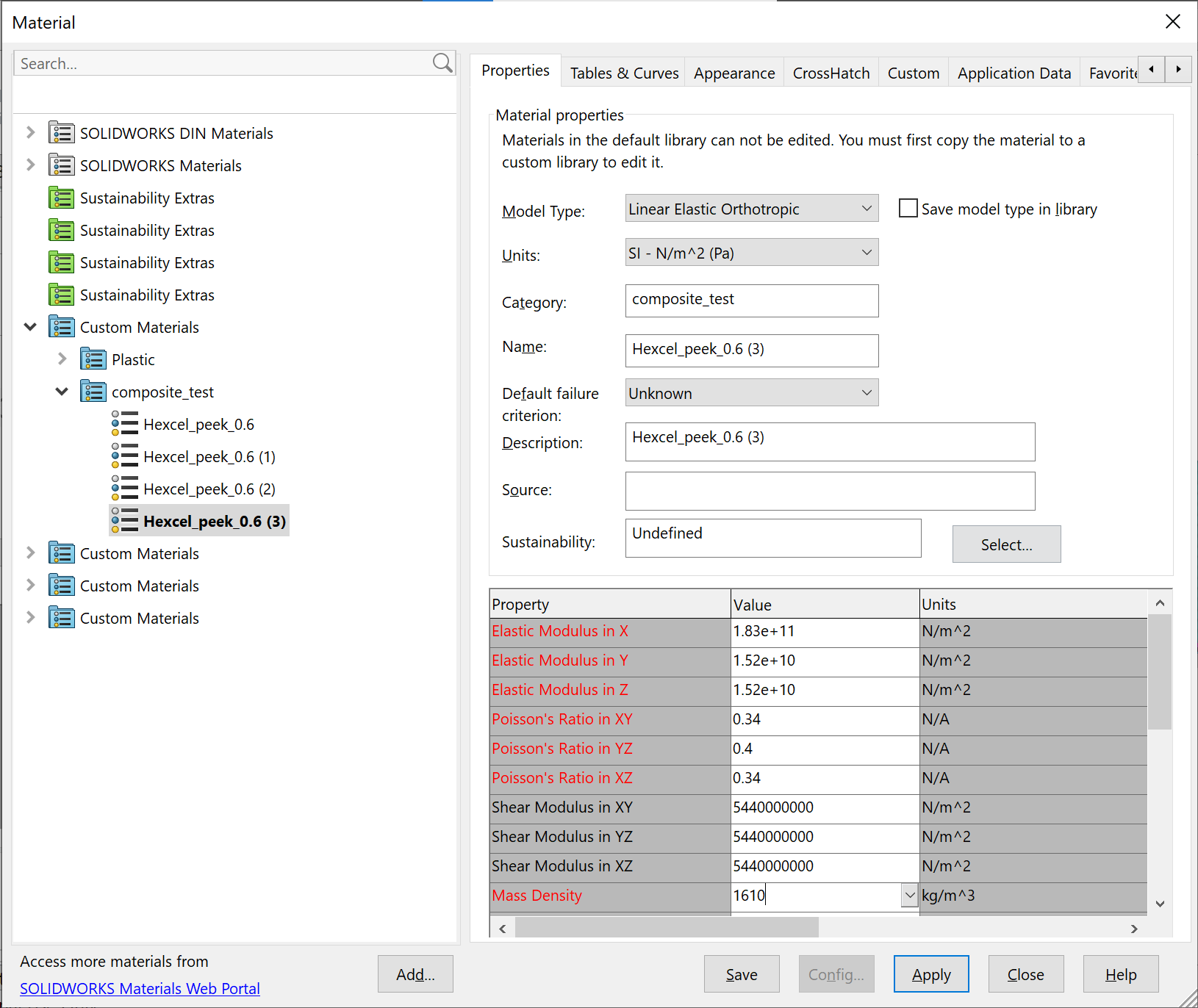This screenshot has height=1008, width=1198.
Task: Click the composite_test category folder icon
Action: [x=93, y=392]
